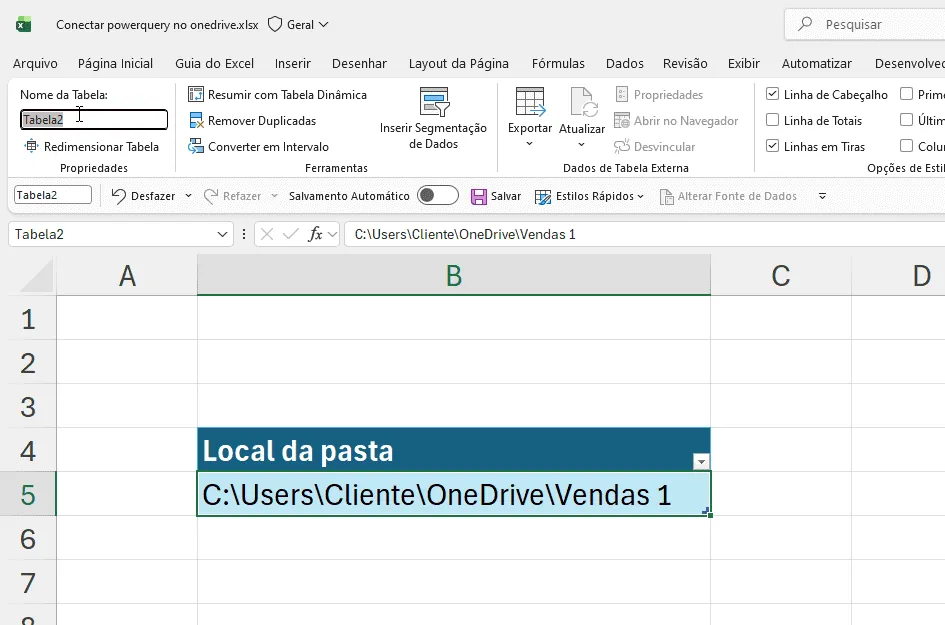The height and width of the screenshot is (625, 945).
Task: Click the Geral sensitivity shield icon
Action: (x=275, y=25)
